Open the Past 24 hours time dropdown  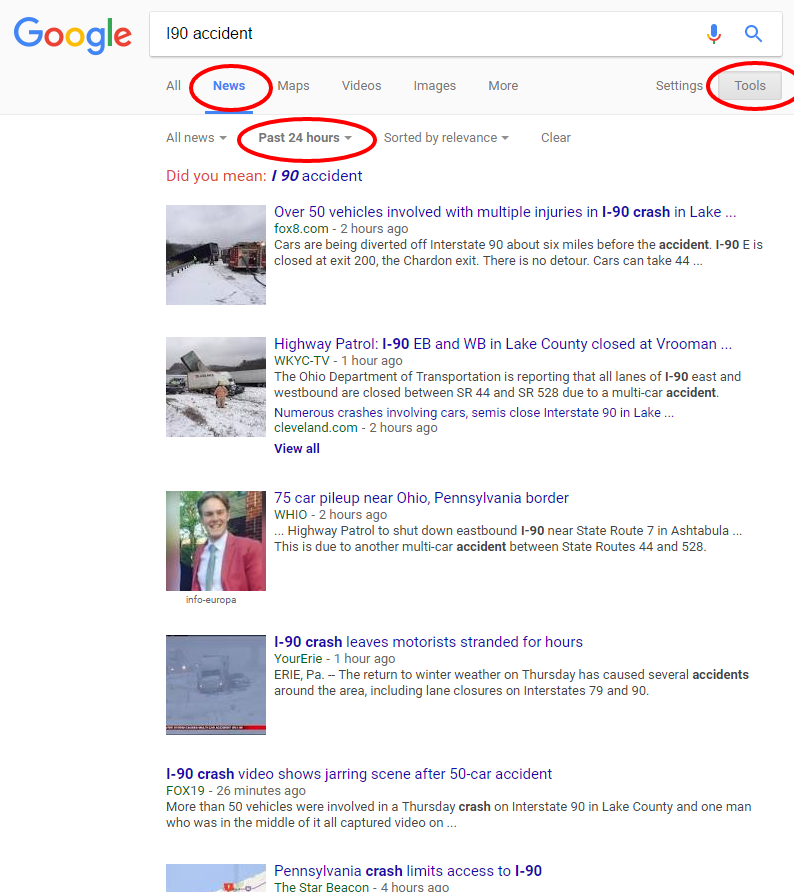305,138
